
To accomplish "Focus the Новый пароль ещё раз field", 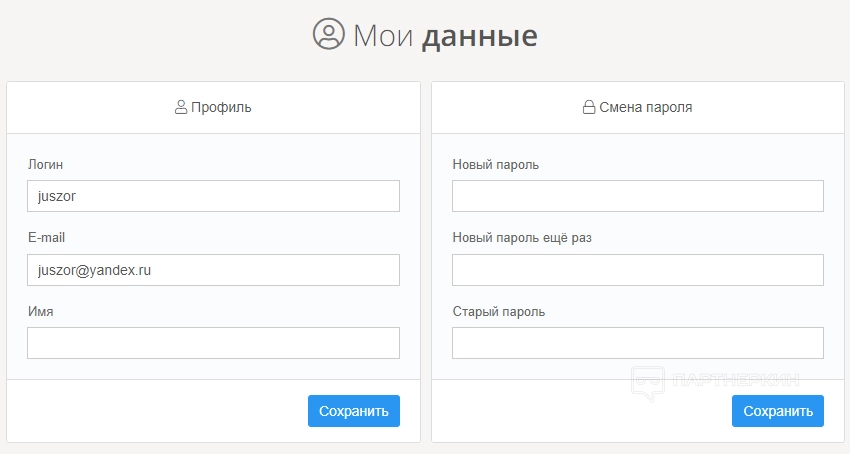I will [x=638, y=270].
